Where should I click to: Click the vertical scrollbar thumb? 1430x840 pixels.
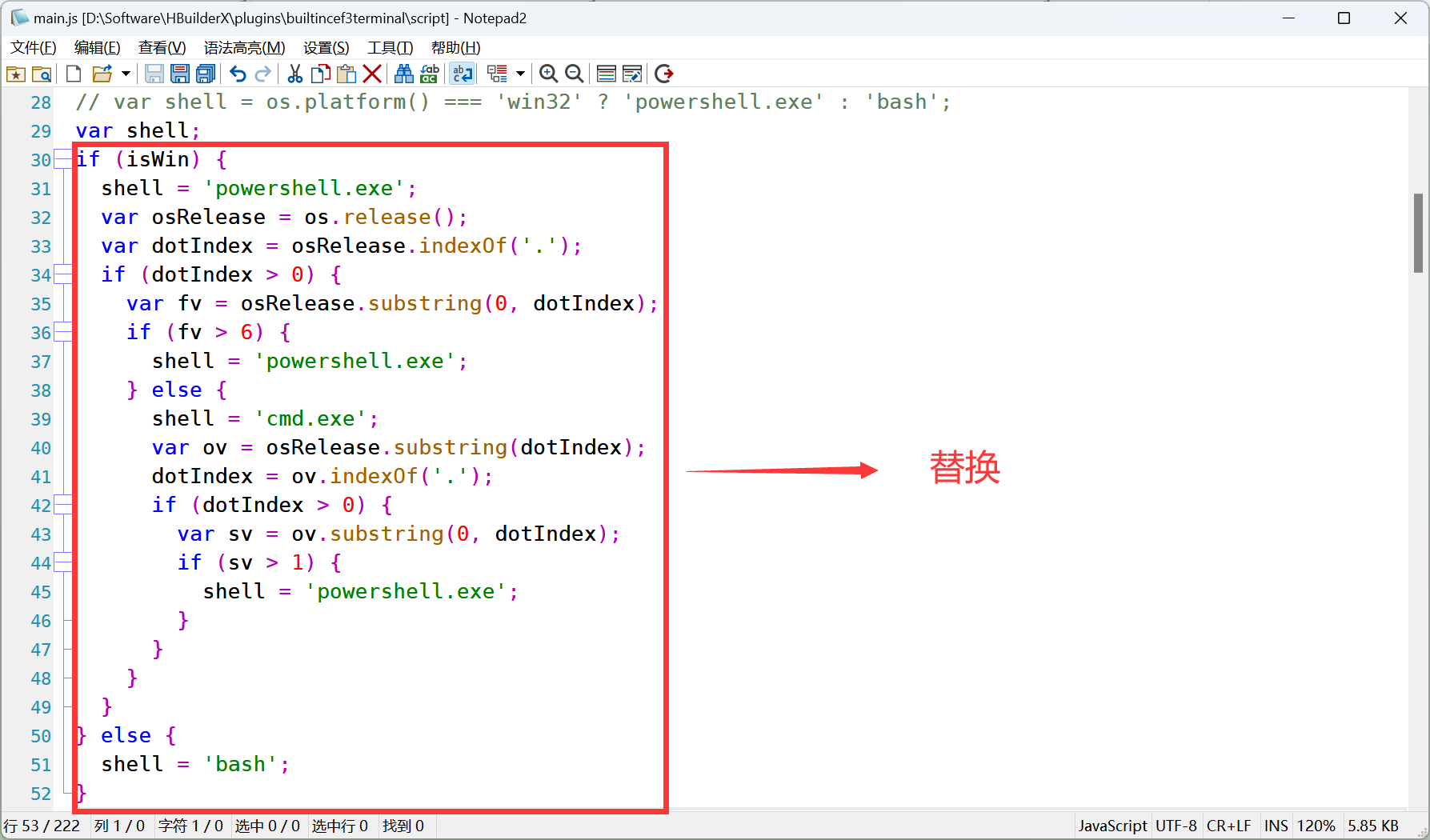[x=1418, y=233]
